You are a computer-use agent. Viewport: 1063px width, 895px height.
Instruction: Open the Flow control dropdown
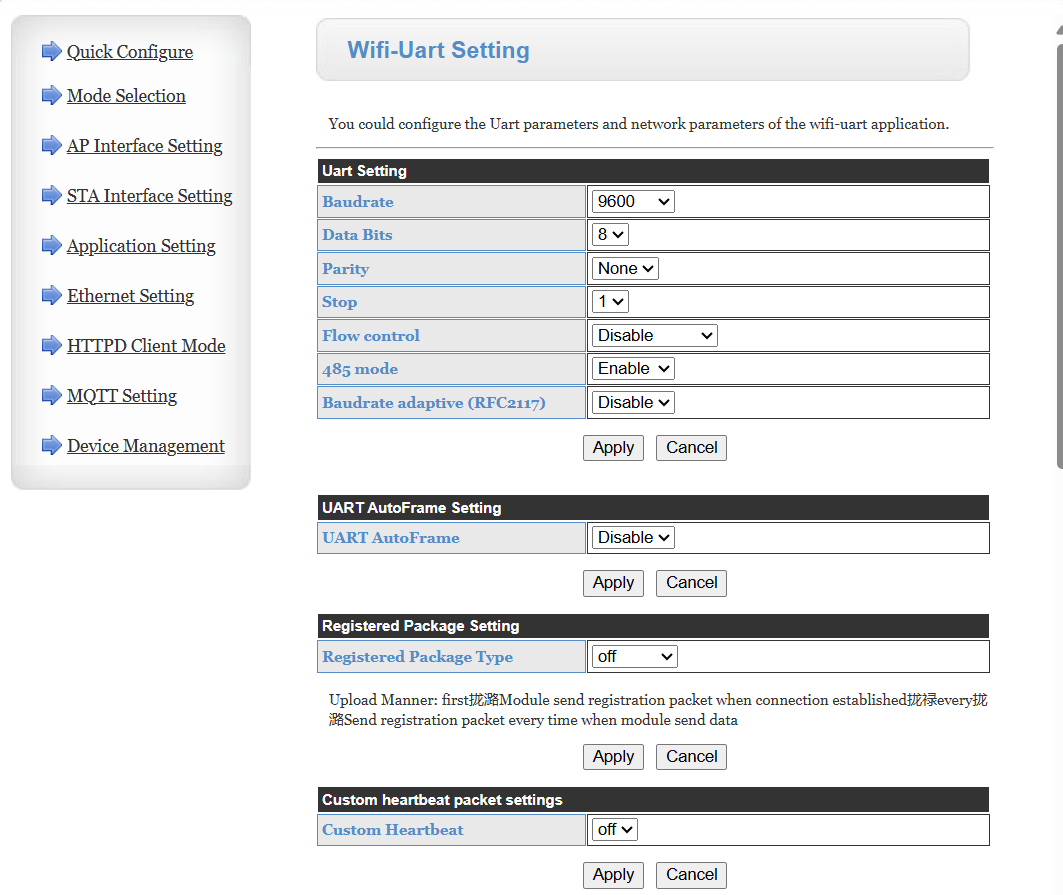[x=654, y=336]
